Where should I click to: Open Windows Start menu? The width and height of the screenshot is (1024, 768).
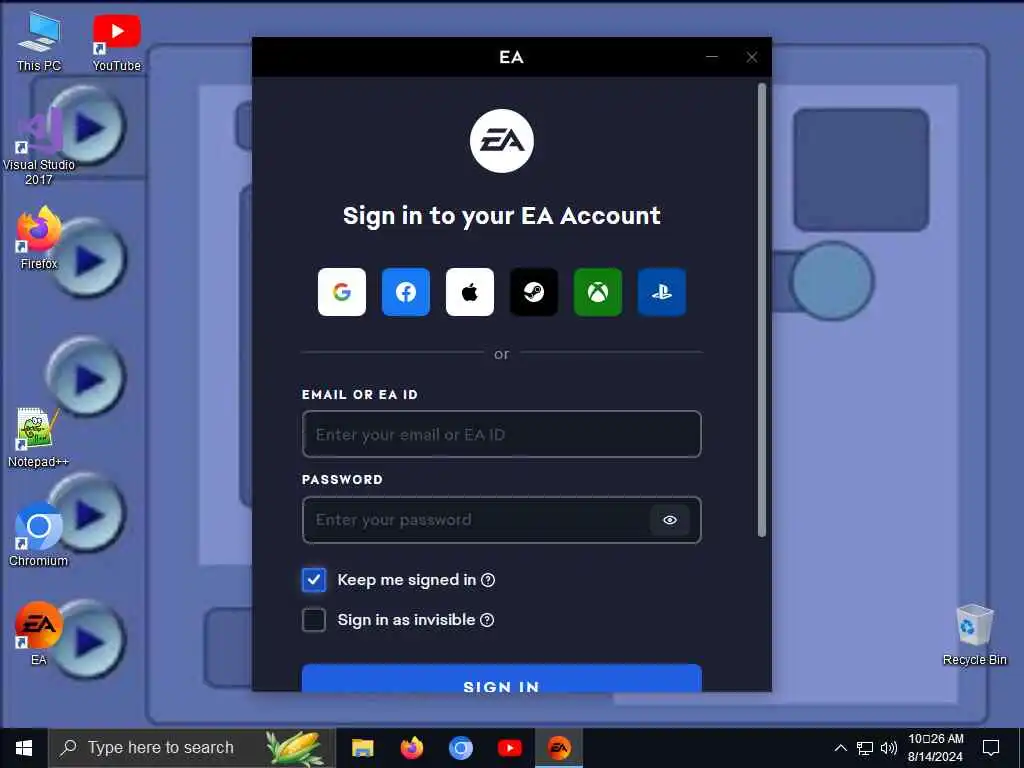click(24, 748)
